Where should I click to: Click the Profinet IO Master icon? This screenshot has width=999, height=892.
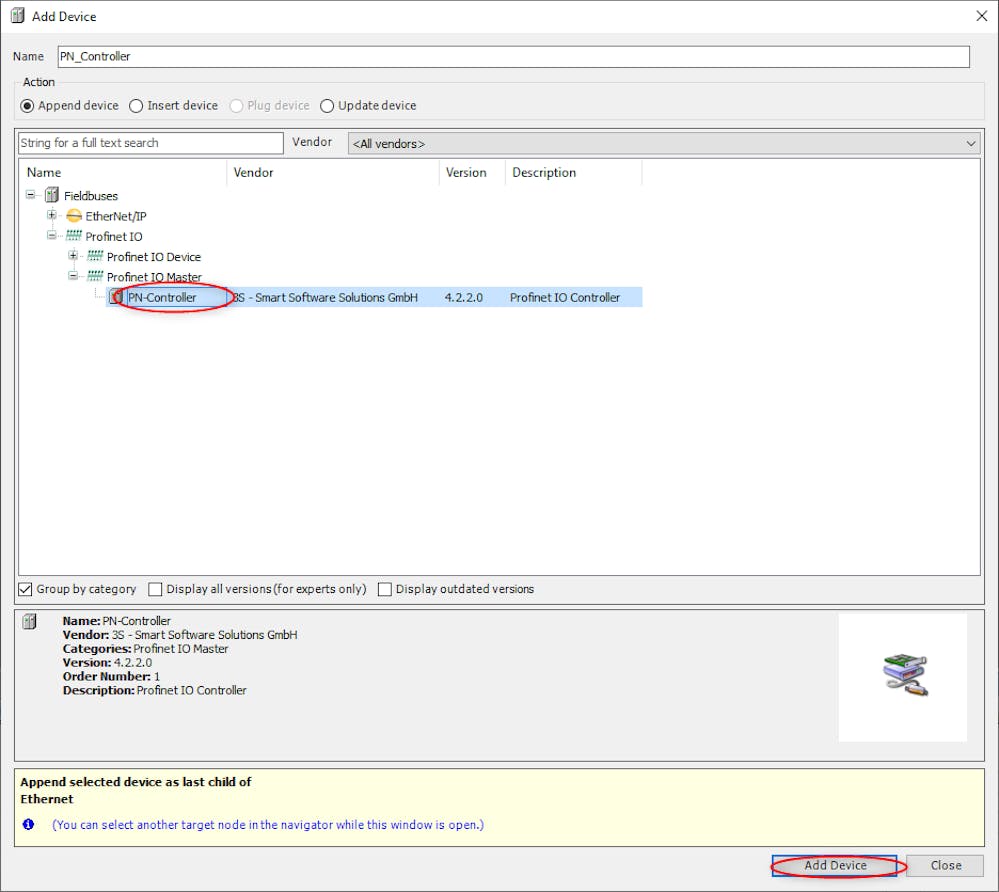pyautogui.click(x=95, y=277)
